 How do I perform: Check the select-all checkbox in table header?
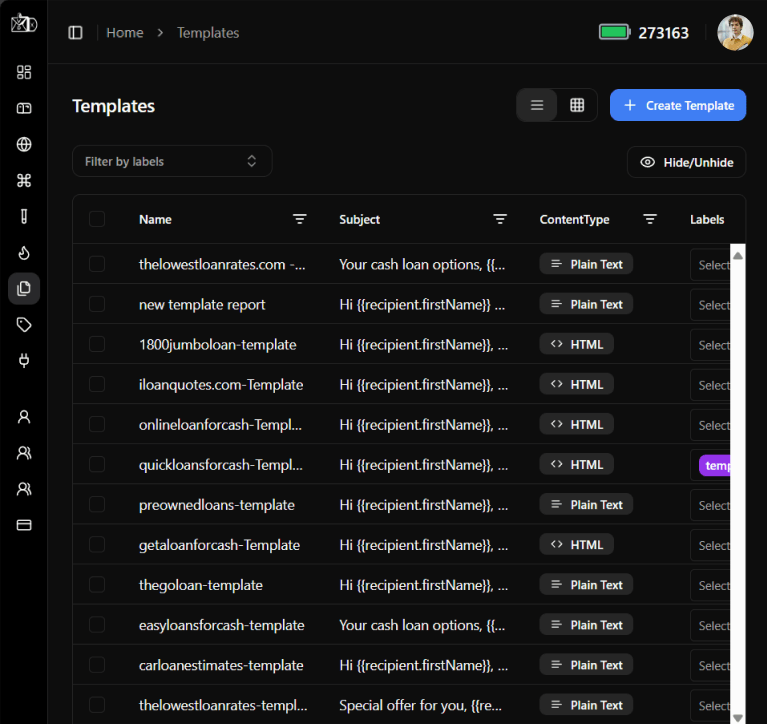point(97,219)
